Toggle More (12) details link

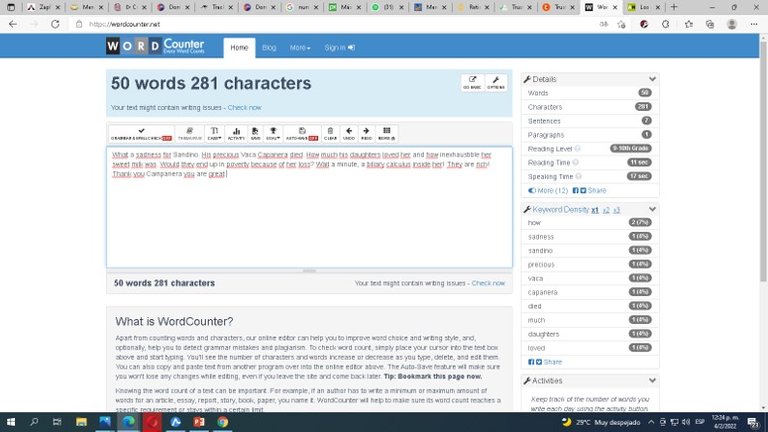click(548, 191)
